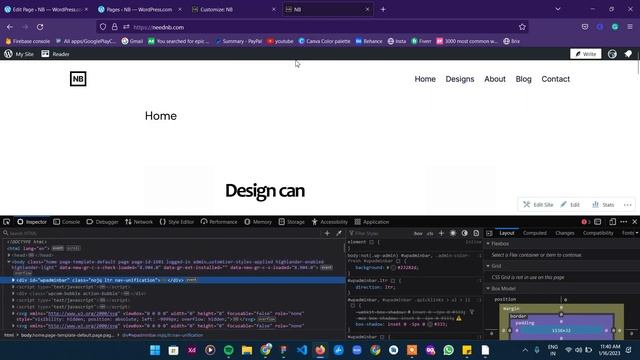
Task: Reload the page with refresh icon
Action: (40, 27)
